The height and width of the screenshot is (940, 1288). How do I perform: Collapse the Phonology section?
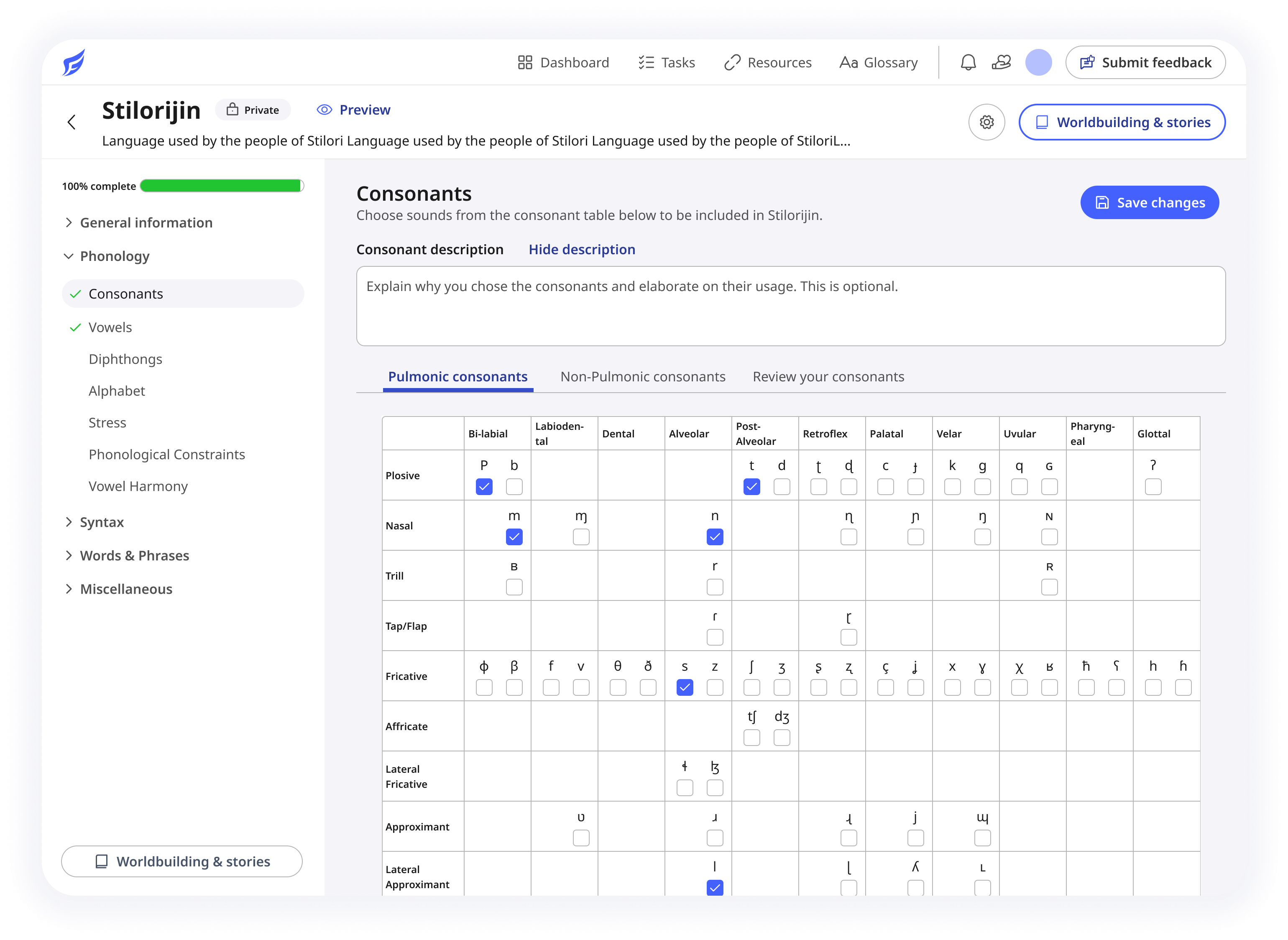tap(114, 256)
